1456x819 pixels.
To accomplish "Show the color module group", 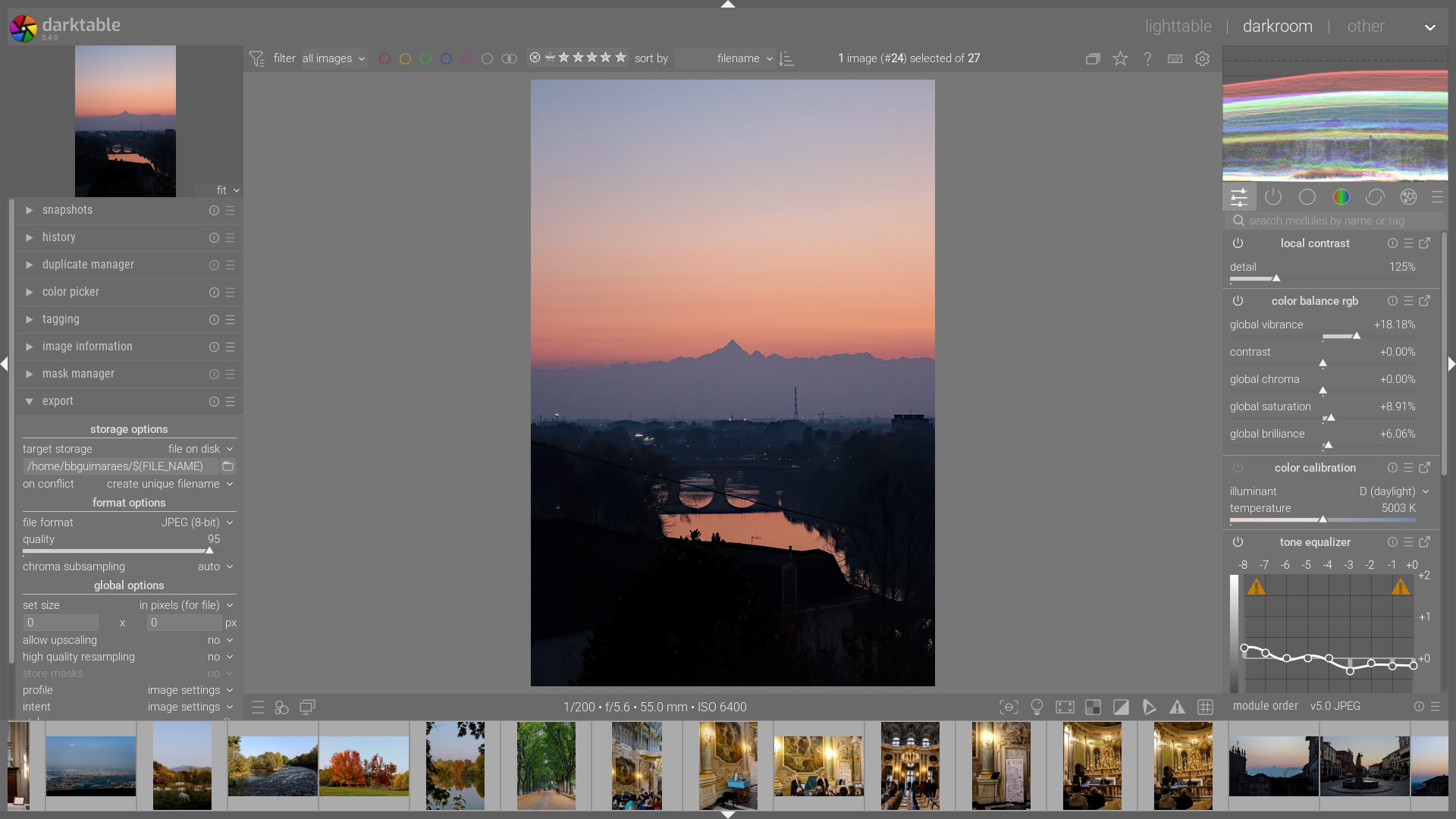I will click(x=1341, y=197).
